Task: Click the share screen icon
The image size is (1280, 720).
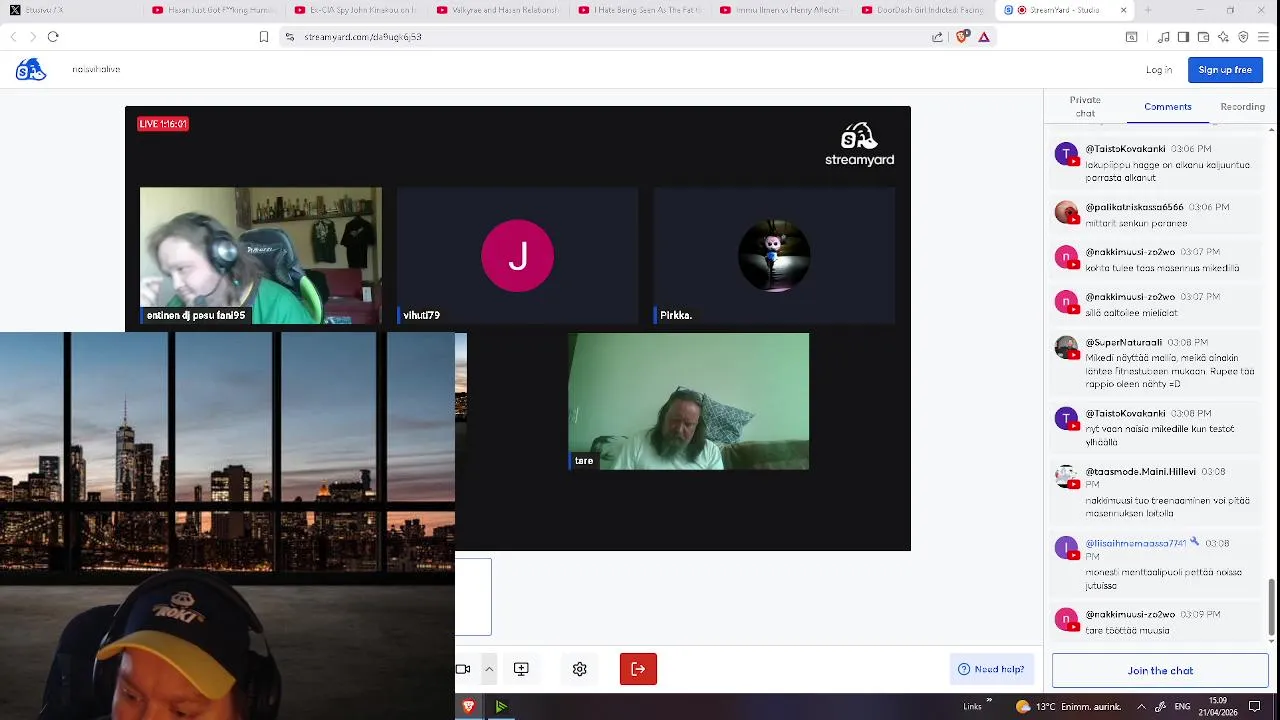Action: coord(521,669)
